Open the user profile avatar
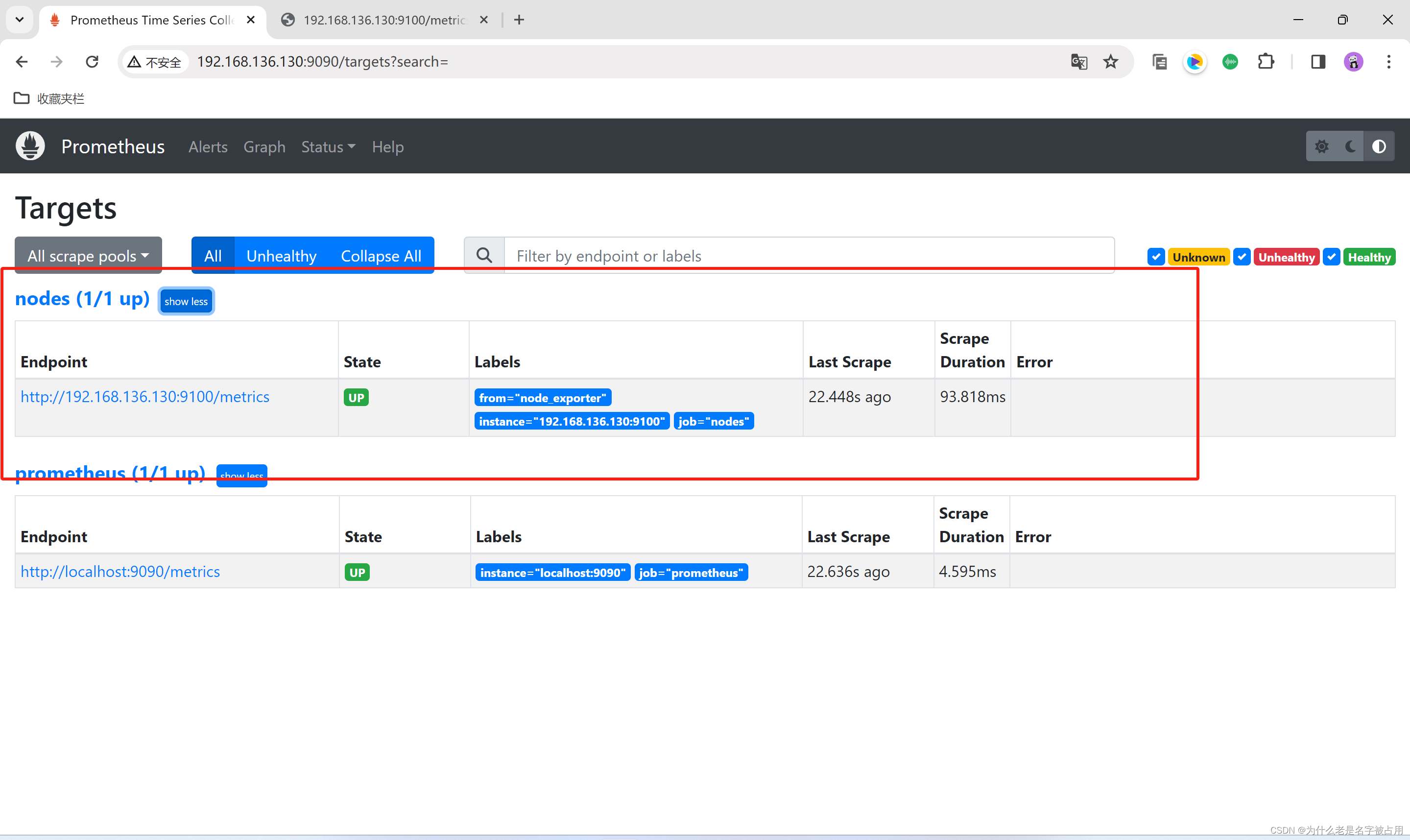The image size is (1410, 840). 1353,62
